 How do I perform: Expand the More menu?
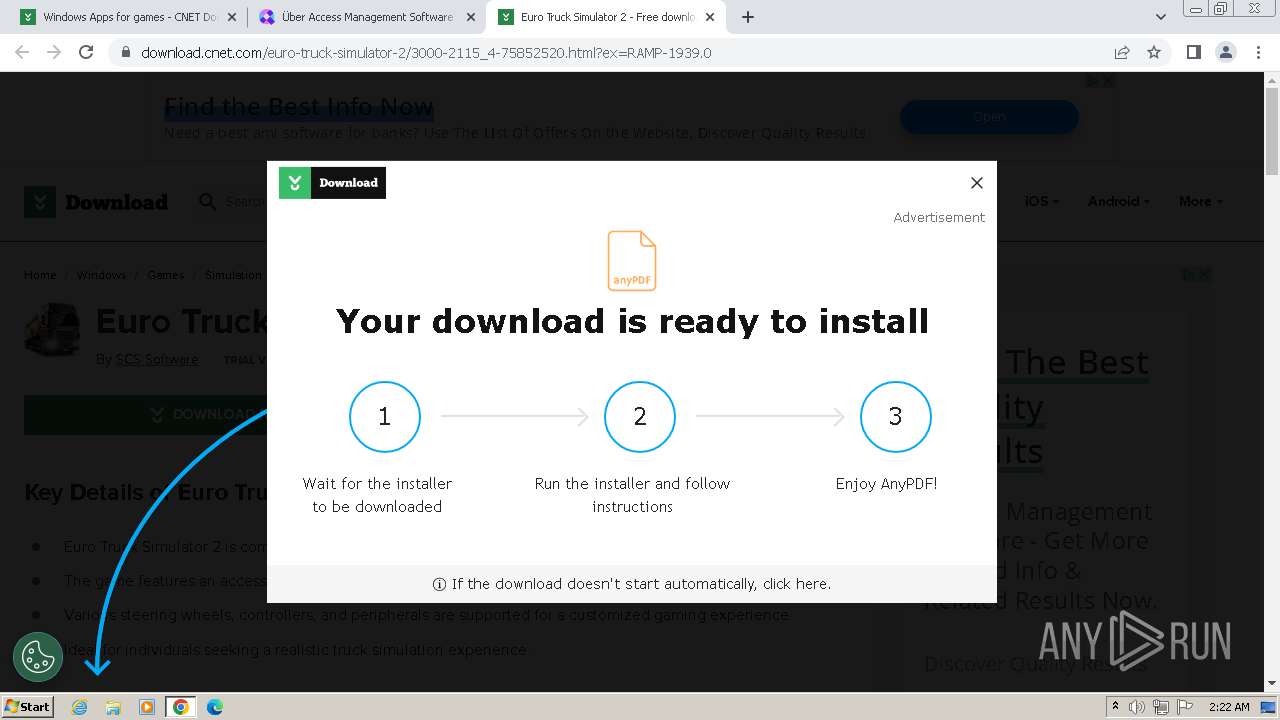[x=1200, y=201]
